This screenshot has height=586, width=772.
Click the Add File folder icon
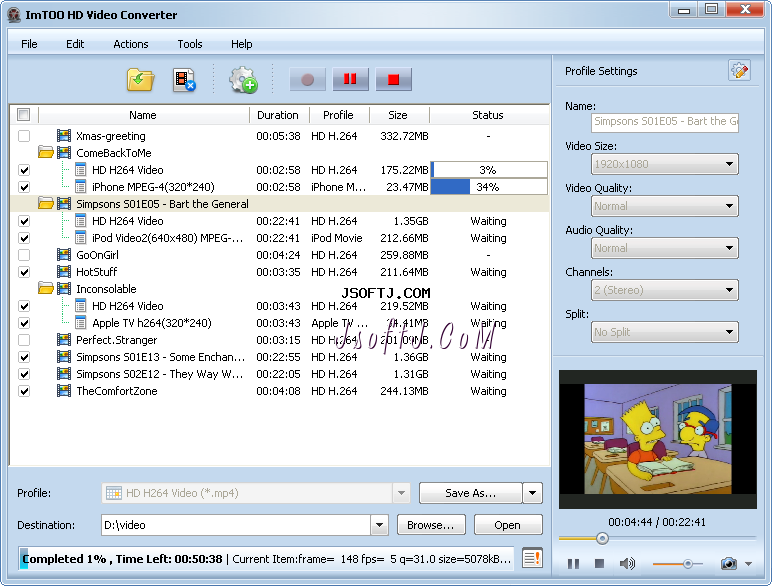coord(140,80)
